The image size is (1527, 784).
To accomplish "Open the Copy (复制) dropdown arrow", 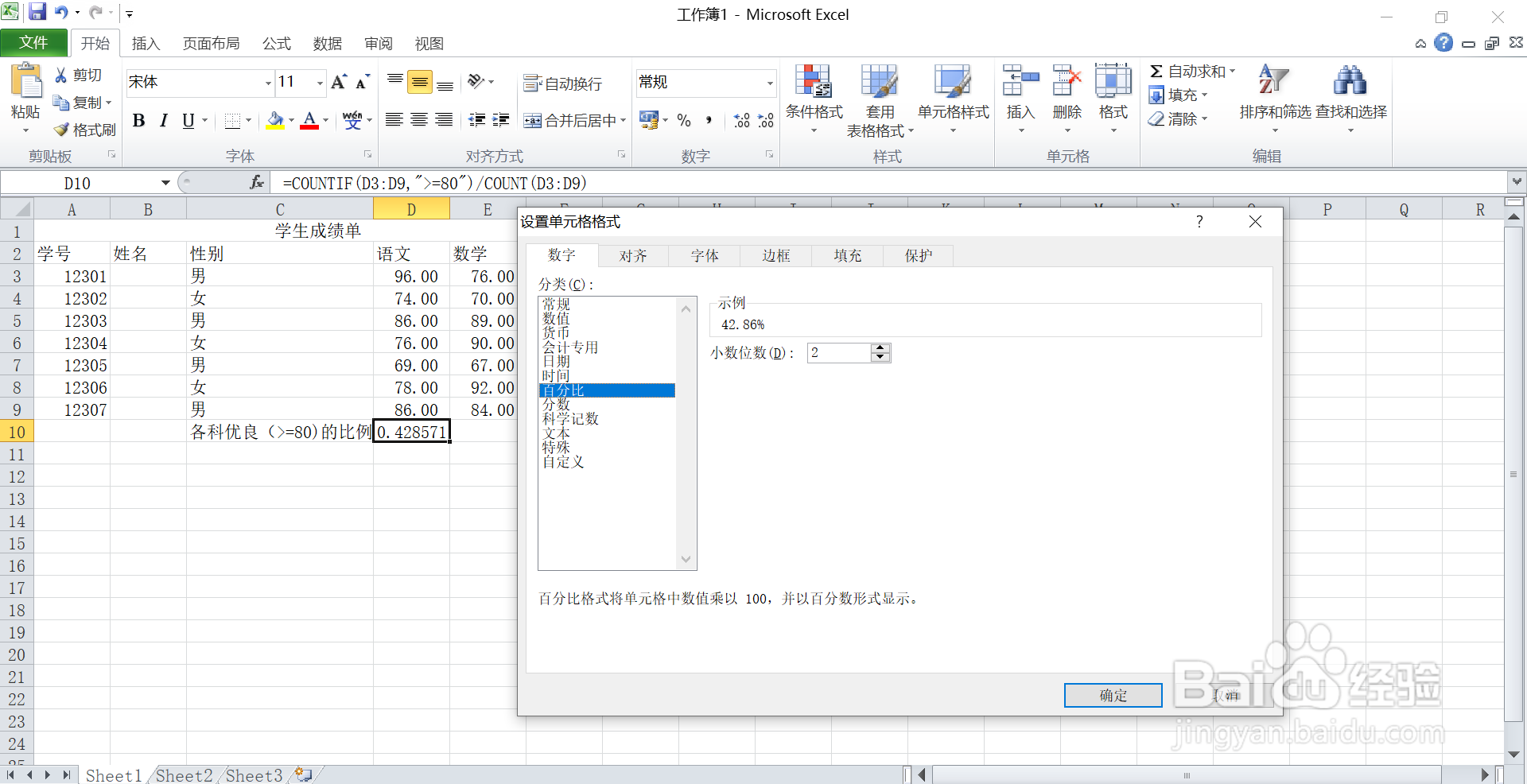I will tap(108, 103).
